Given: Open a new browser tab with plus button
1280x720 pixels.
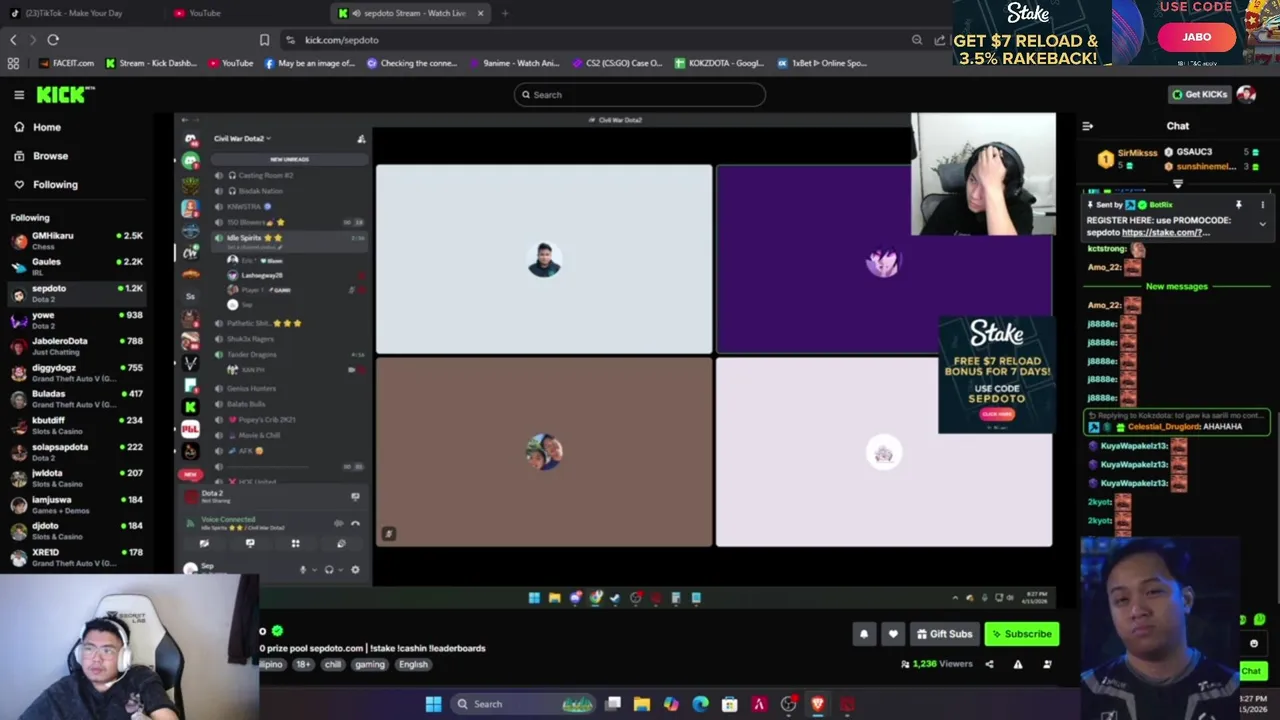Looking at the screenshot, I should pyautogui.click(x=505, y=13).
